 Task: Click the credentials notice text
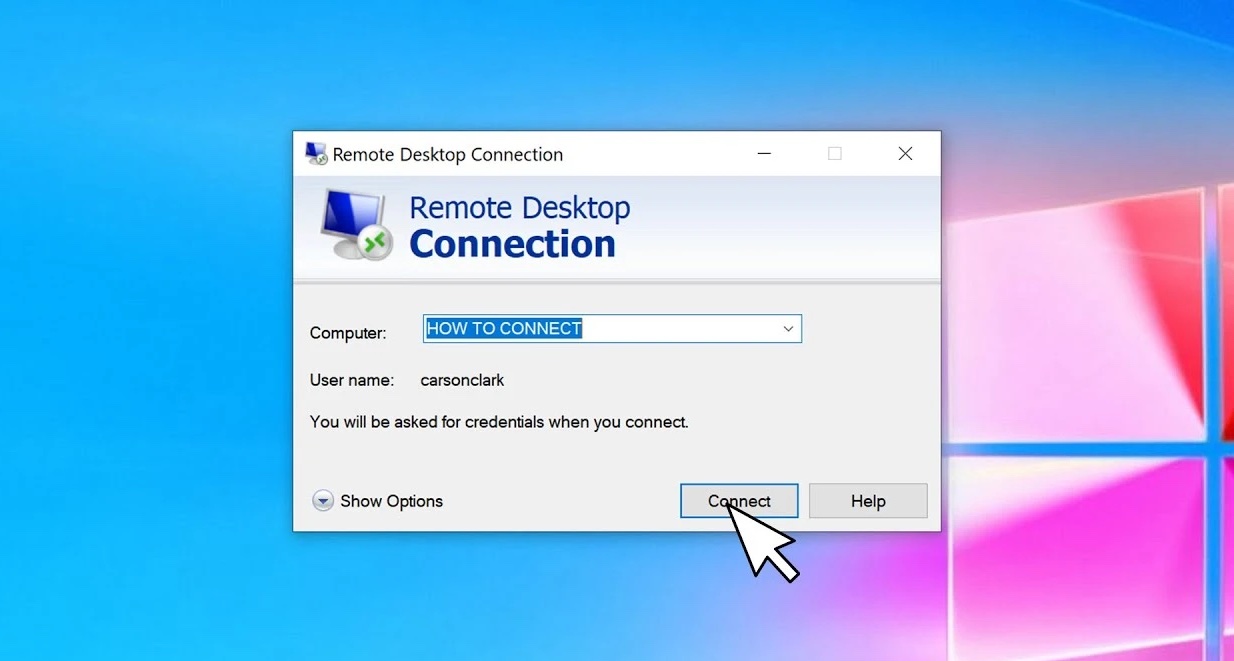(x=499, y=422)
